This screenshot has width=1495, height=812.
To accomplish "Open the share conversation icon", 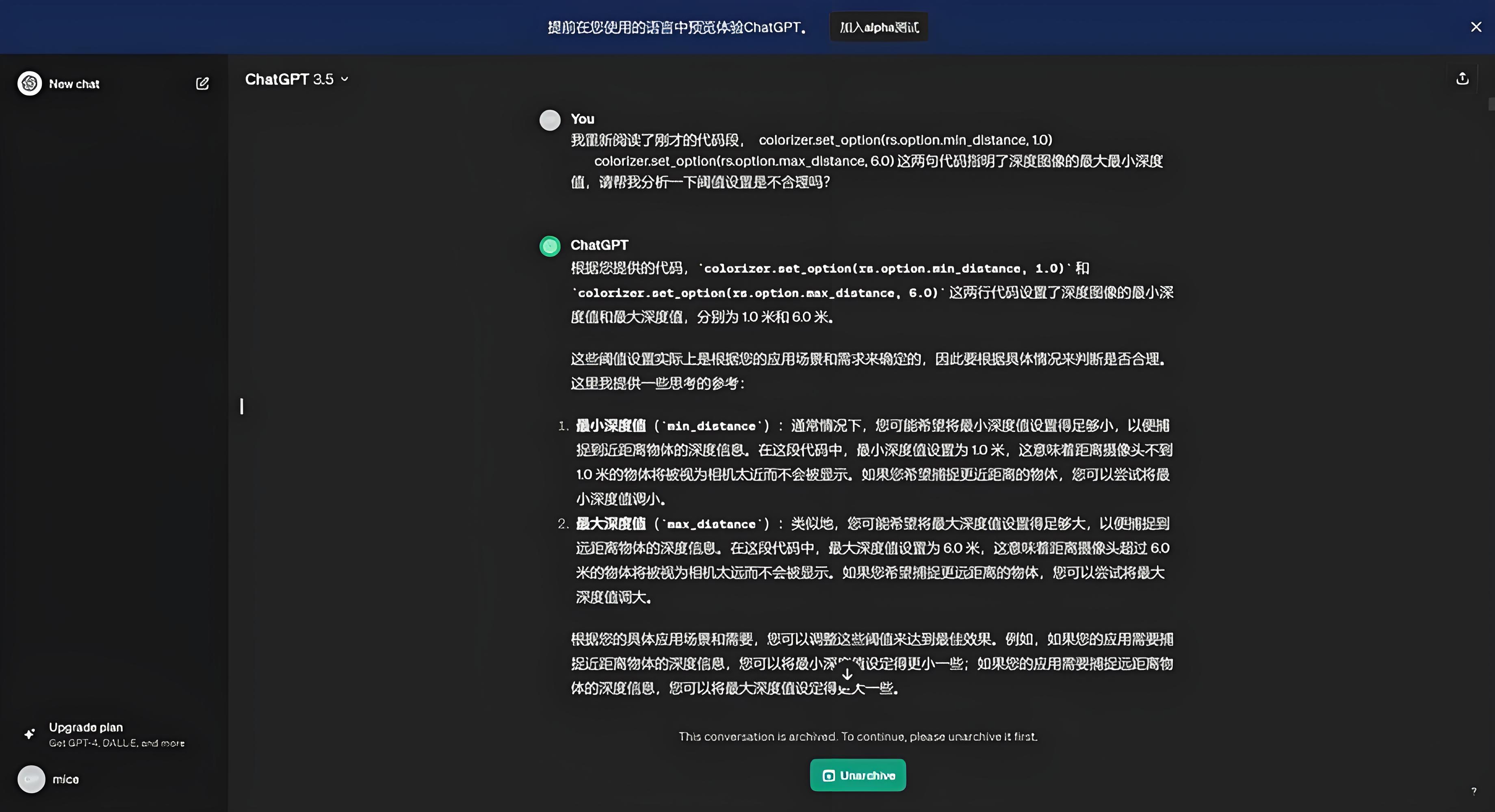I will (1462, 79).
